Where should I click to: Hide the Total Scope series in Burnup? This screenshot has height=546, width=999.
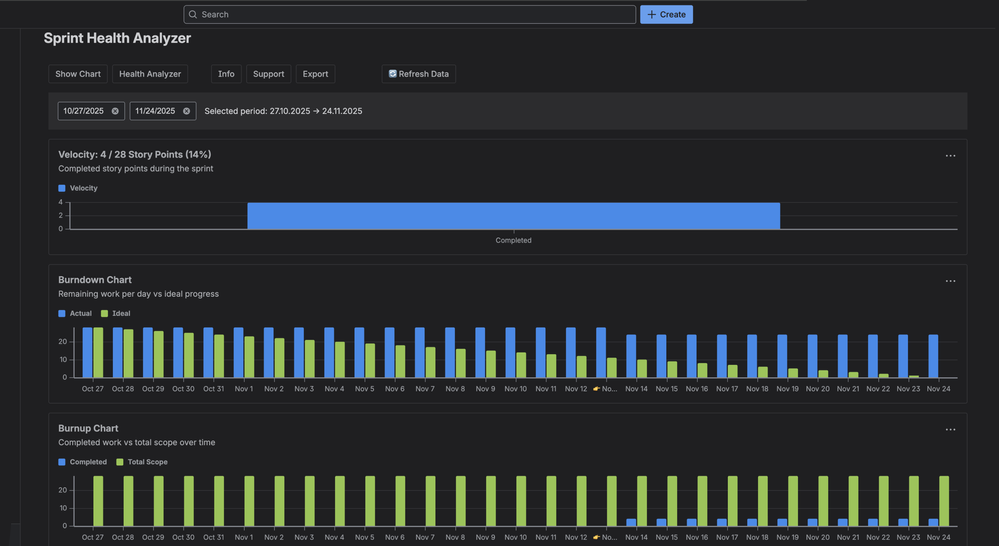coord(141,462)
